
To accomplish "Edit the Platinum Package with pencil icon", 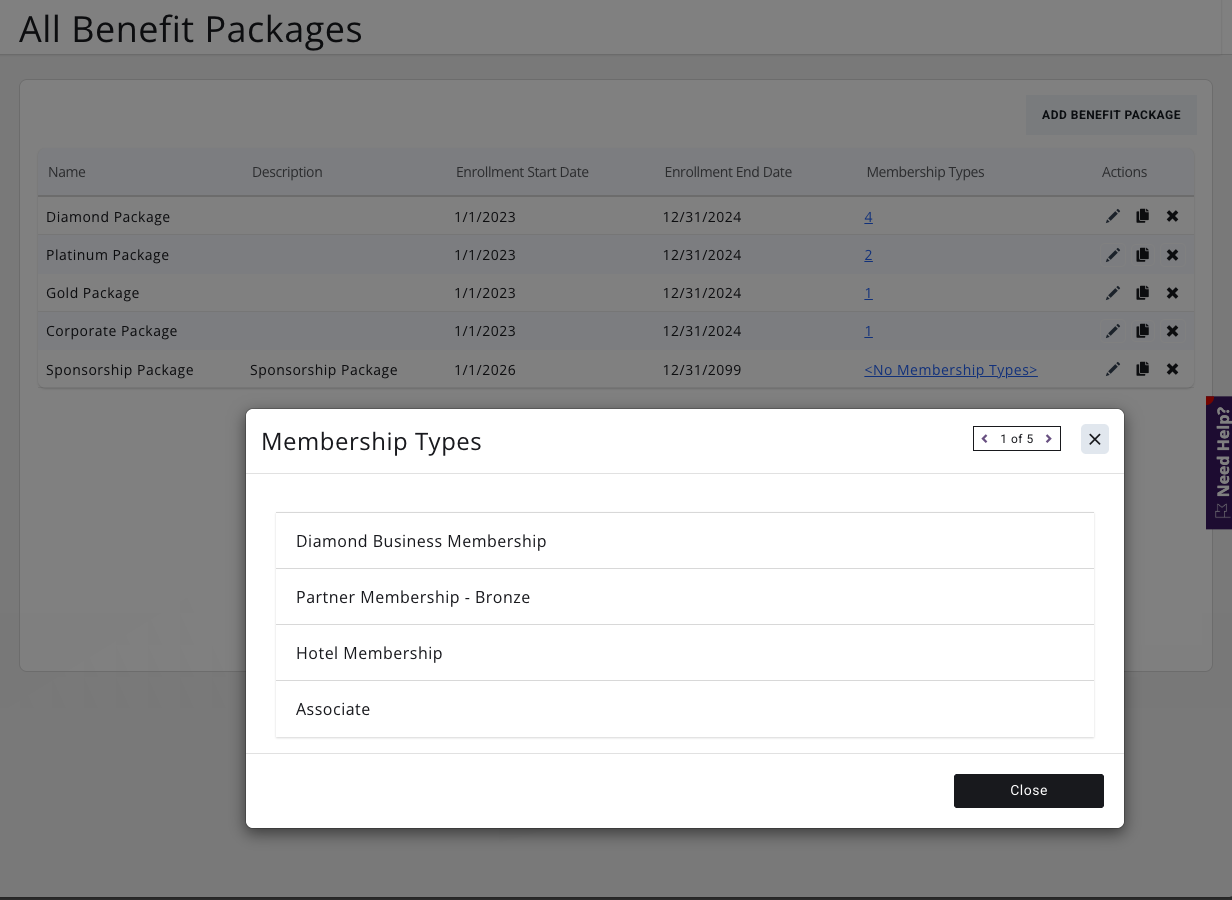I will [1113, 255].
